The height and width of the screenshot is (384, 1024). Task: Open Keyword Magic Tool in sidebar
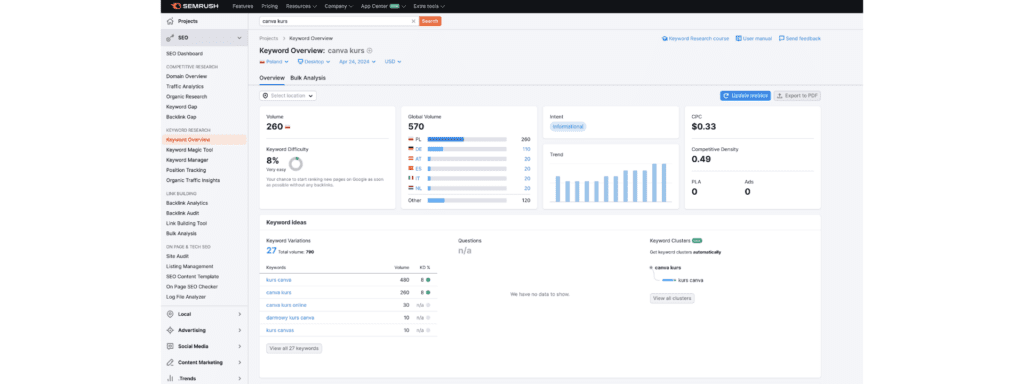[189, 150]
